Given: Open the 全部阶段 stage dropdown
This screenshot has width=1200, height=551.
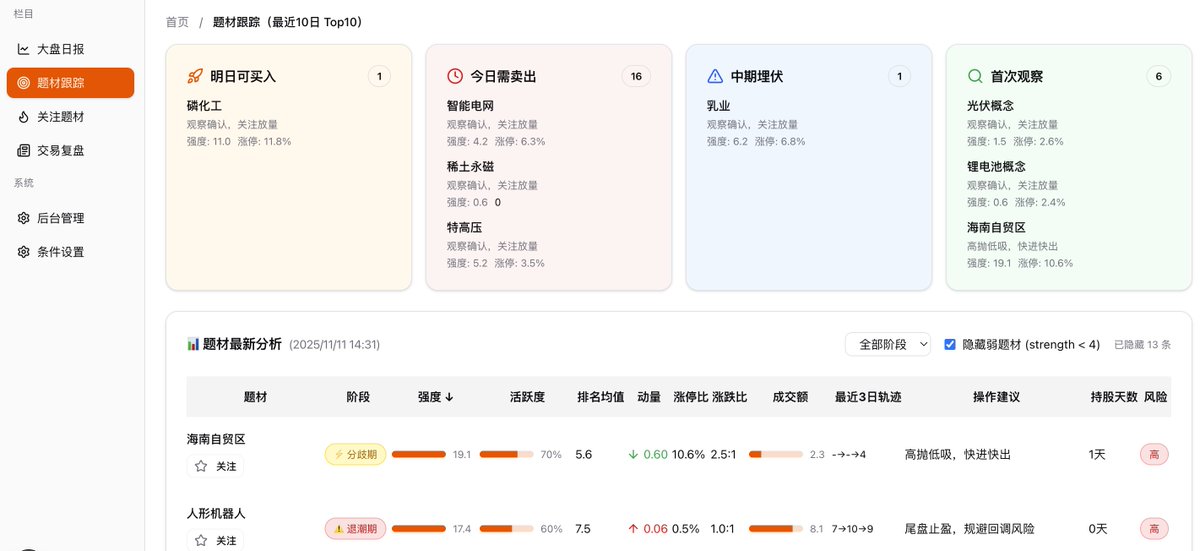Looking at the screenshot, I should coord(888,344).
